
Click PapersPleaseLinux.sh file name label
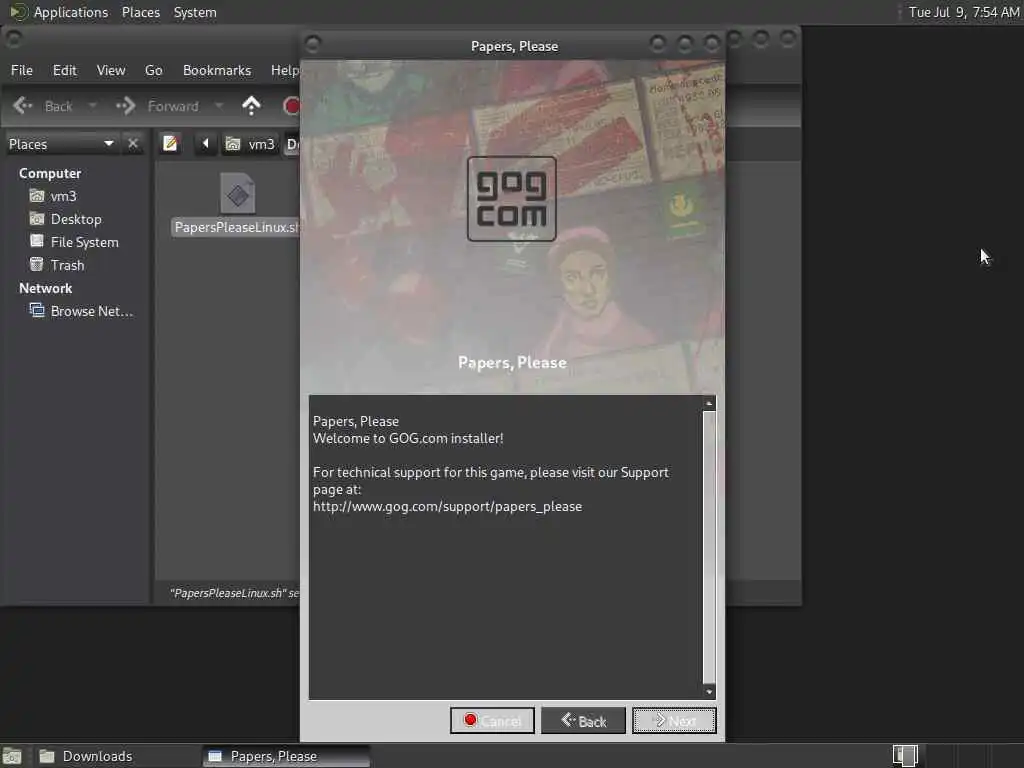click(x=236, y=227)
